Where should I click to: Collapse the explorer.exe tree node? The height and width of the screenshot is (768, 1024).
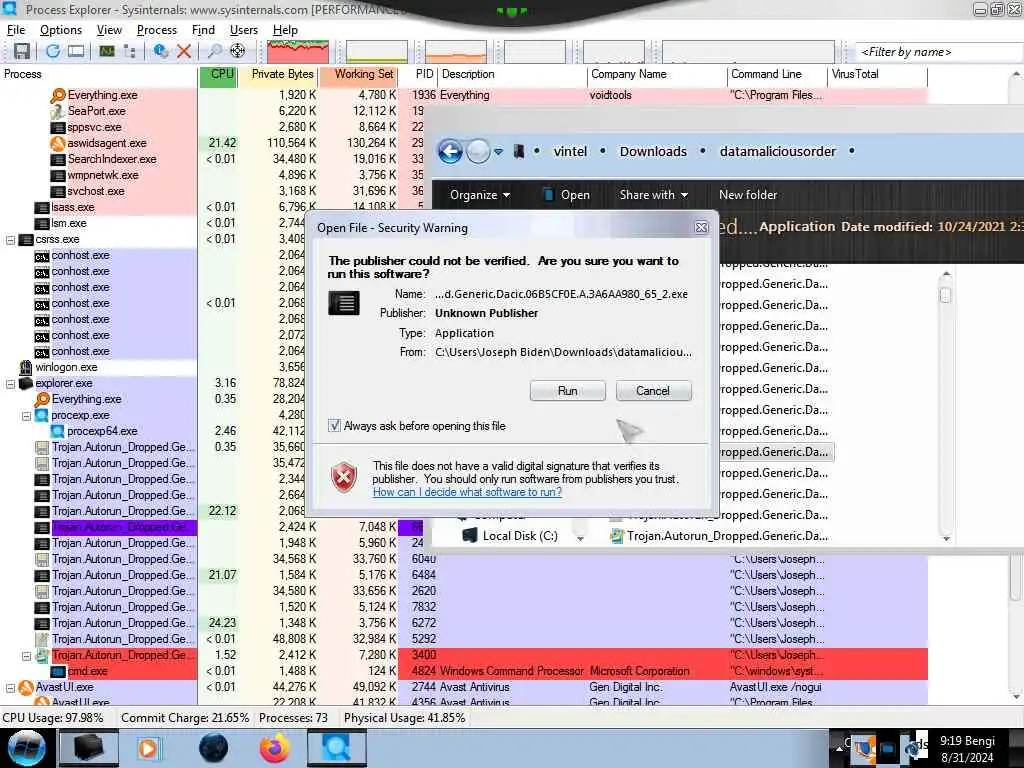coord(10,383)
